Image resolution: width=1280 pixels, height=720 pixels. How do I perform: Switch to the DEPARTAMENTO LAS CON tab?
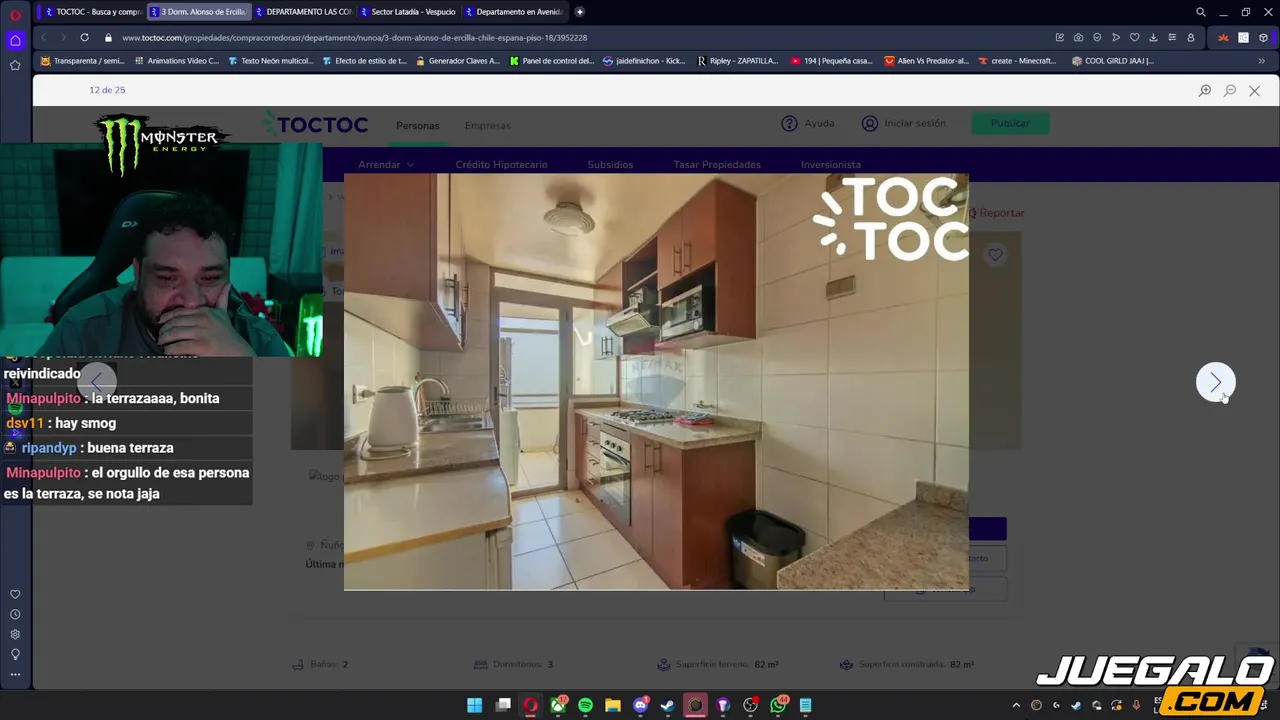pyautogui.click(x=303, y=12)
